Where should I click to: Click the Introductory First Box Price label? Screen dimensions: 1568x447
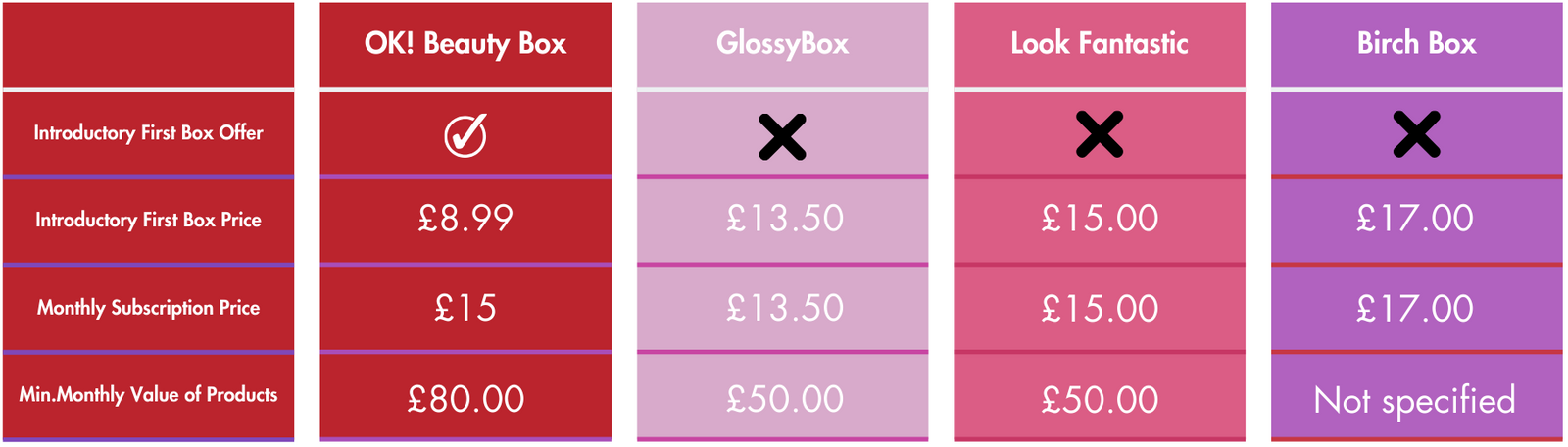coord(149,221)
